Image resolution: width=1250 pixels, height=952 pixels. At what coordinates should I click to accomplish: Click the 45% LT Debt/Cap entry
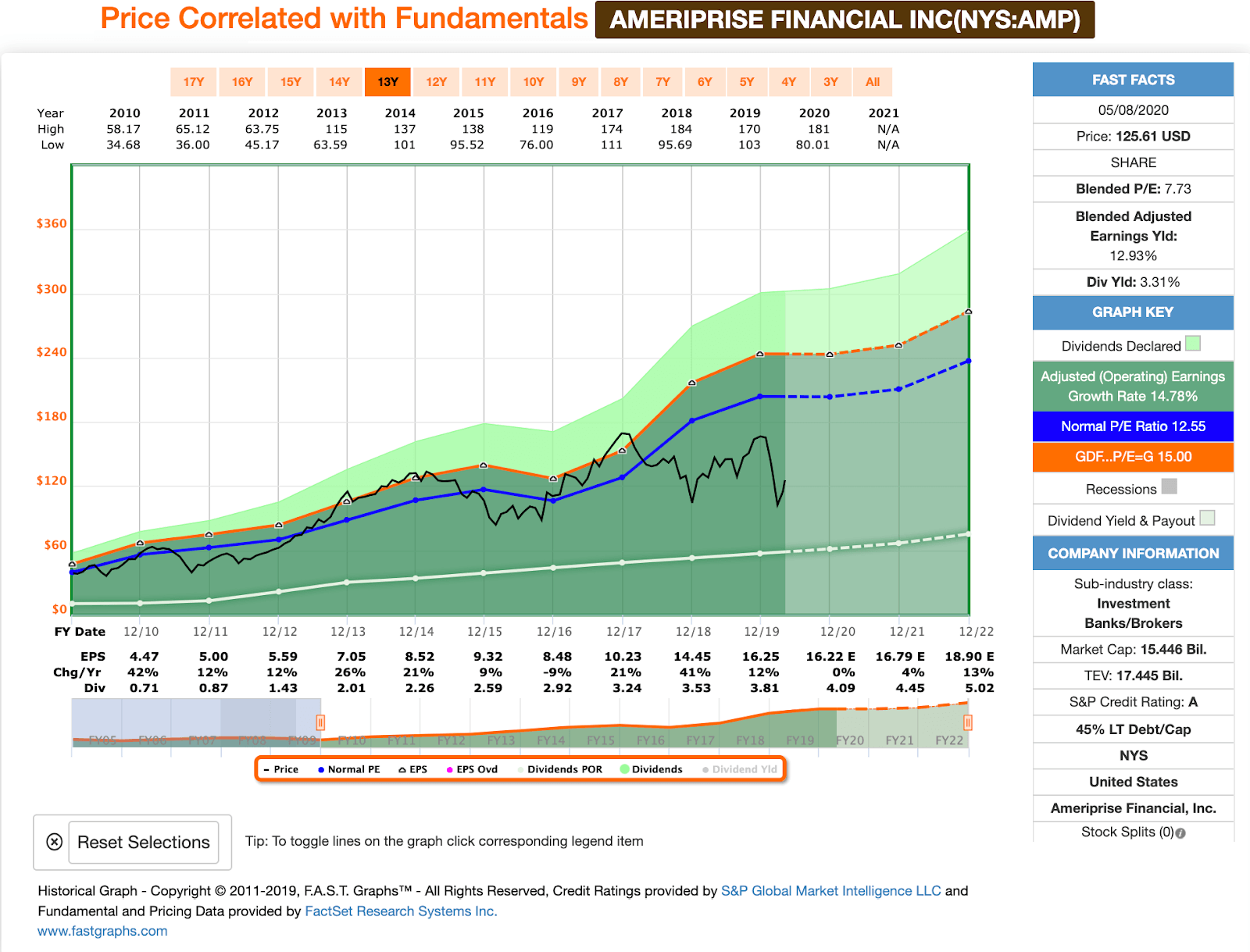[1133, 729]
